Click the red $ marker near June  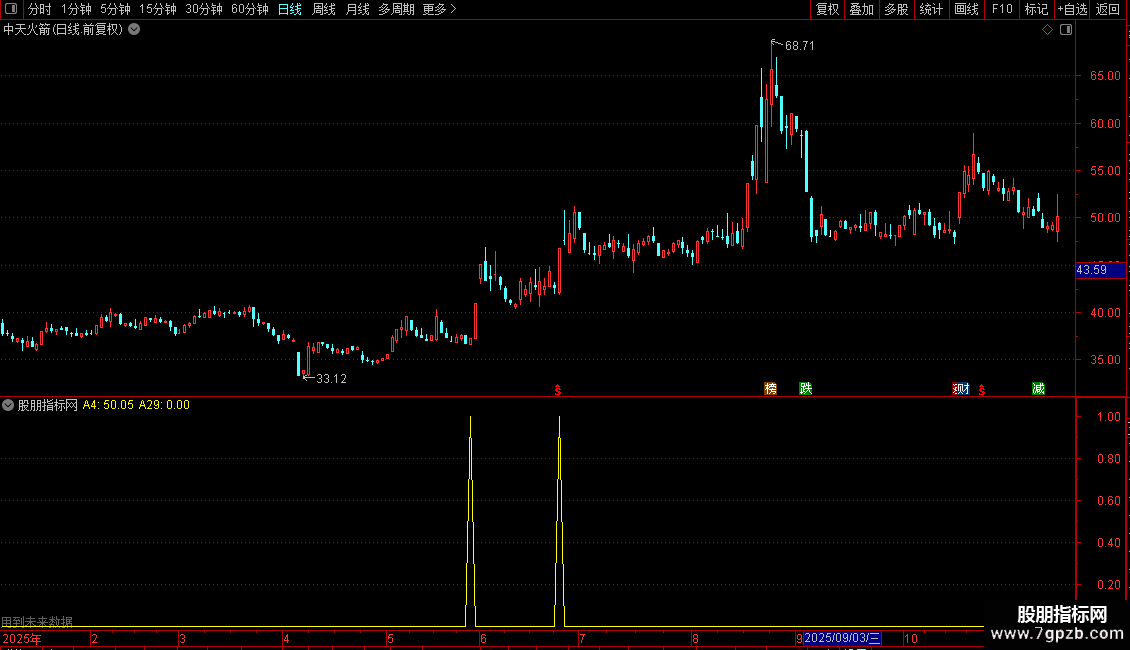(558, 390)
